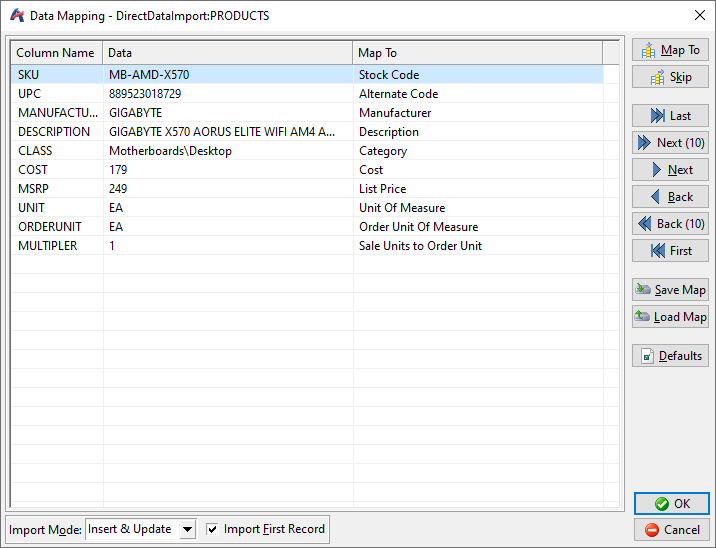Viewport: 716px width, 548px height.
Task: Open the Import Mode dropdown
Action: tap(187, 529)
